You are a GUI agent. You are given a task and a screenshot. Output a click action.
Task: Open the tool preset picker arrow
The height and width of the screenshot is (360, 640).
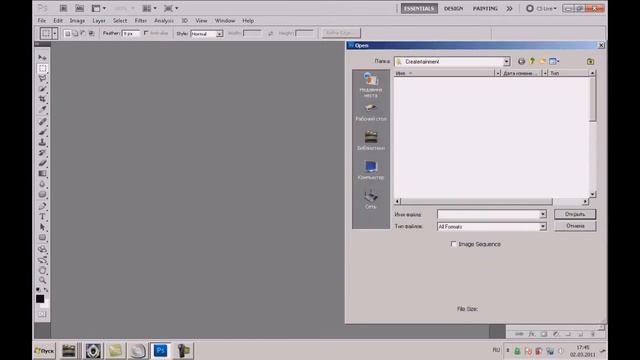(x=55, y=33)
